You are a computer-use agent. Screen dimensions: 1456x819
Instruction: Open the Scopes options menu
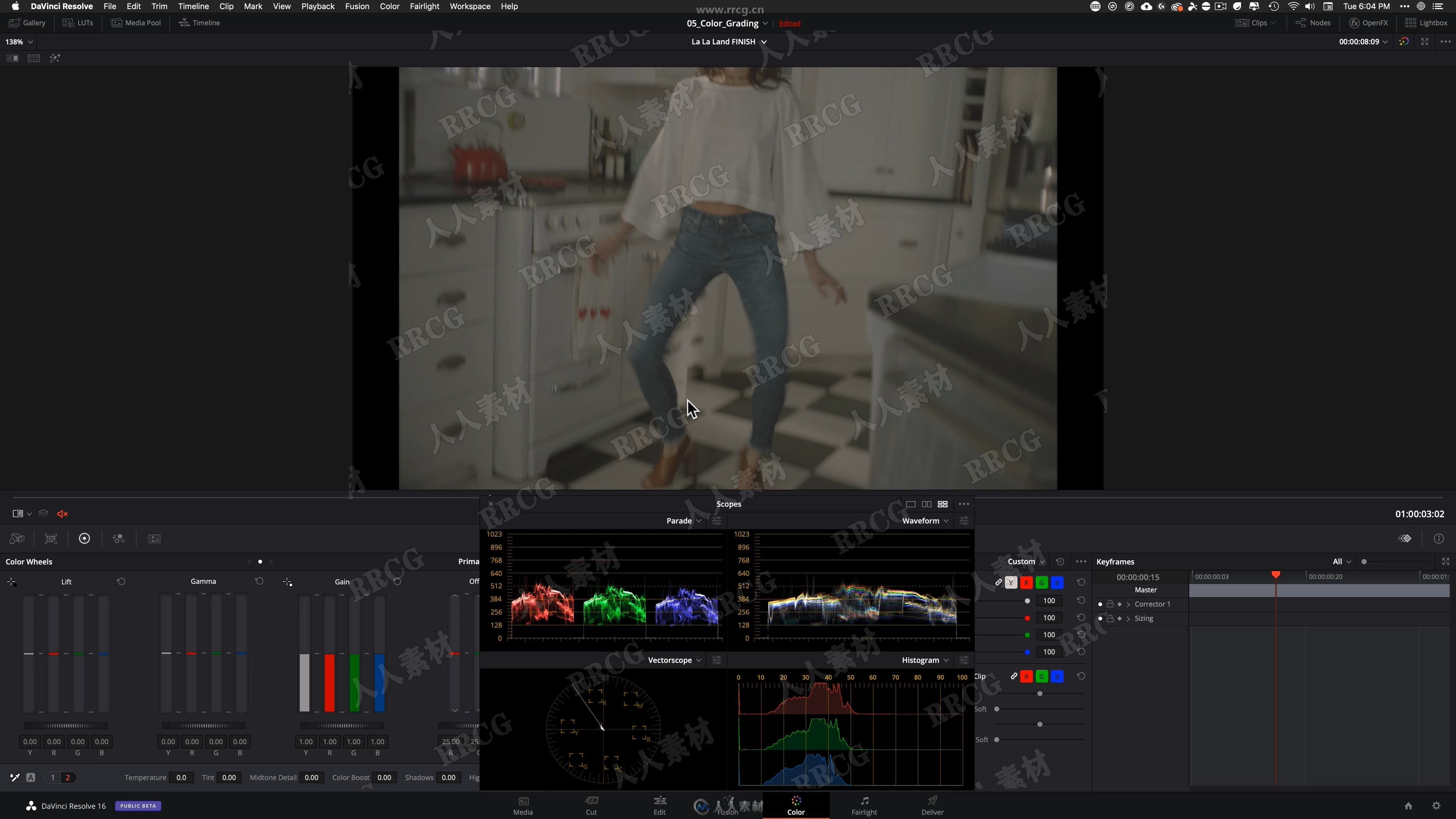pyautogui.click(x=964, y=504)
